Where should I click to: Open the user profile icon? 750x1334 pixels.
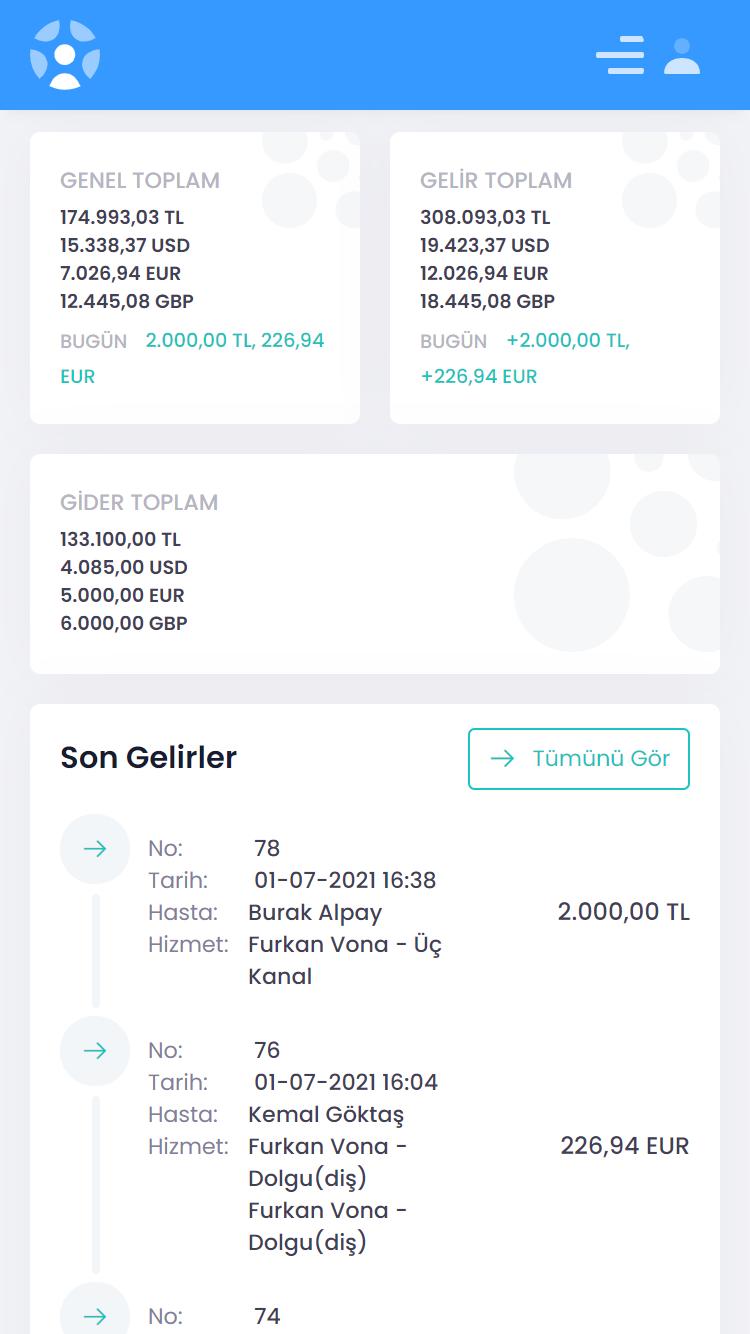[x=682, y=55]
